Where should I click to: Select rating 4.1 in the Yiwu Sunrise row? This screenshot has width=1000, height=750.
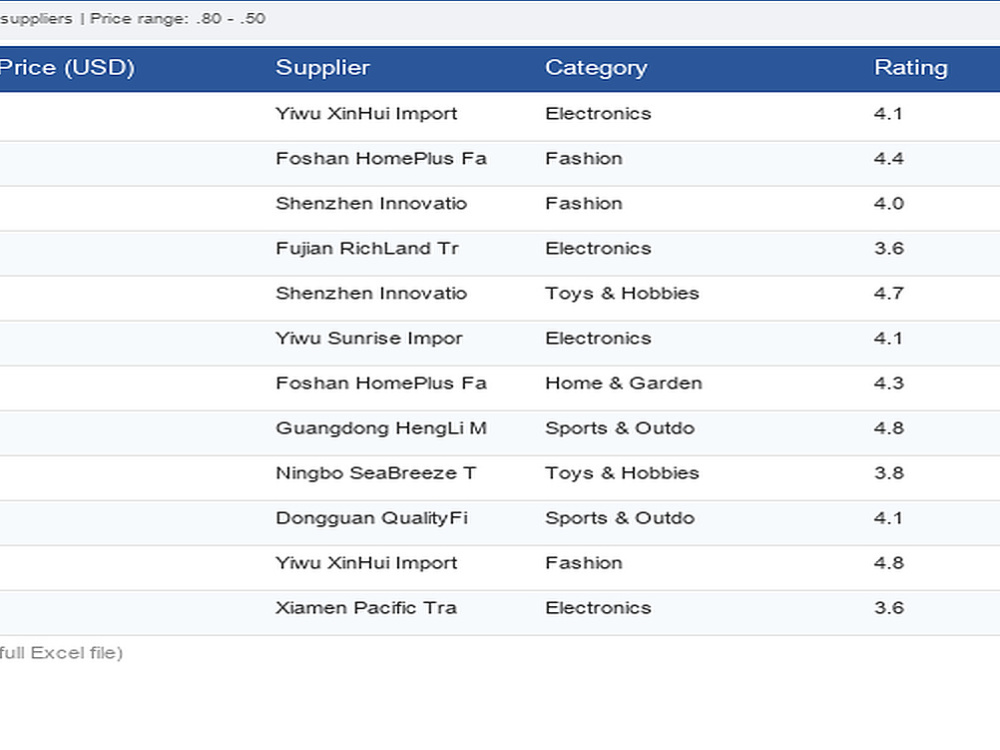[888, 338]
